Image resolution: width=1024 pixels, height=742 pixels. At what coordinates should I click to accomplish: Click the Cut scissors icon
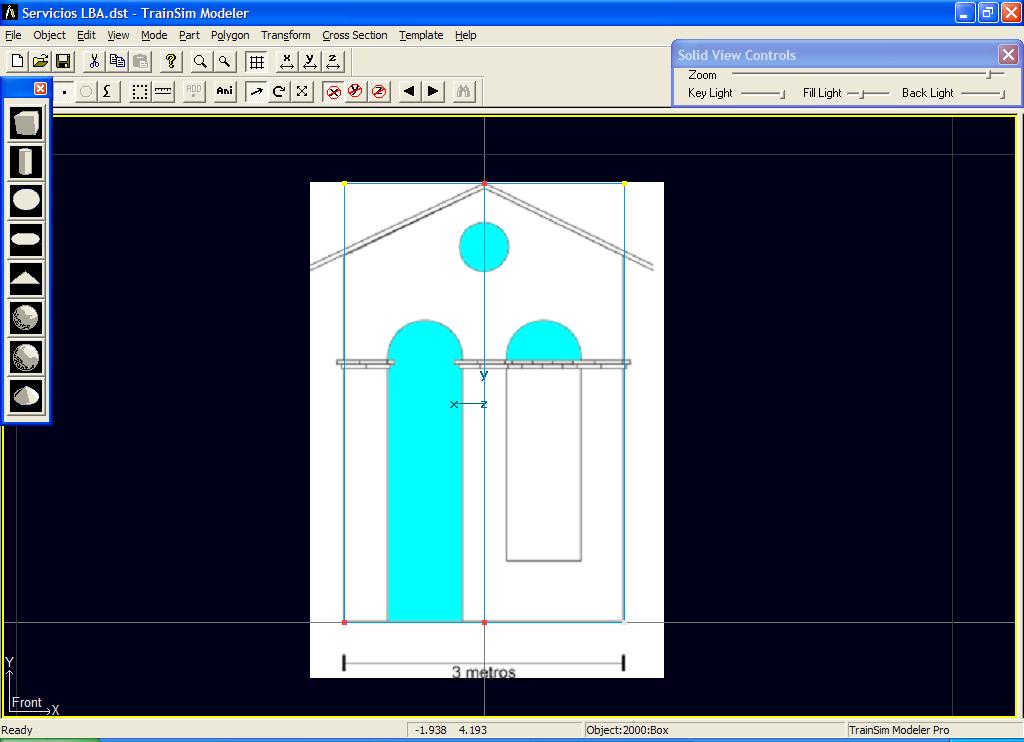(x=93, y=62)
